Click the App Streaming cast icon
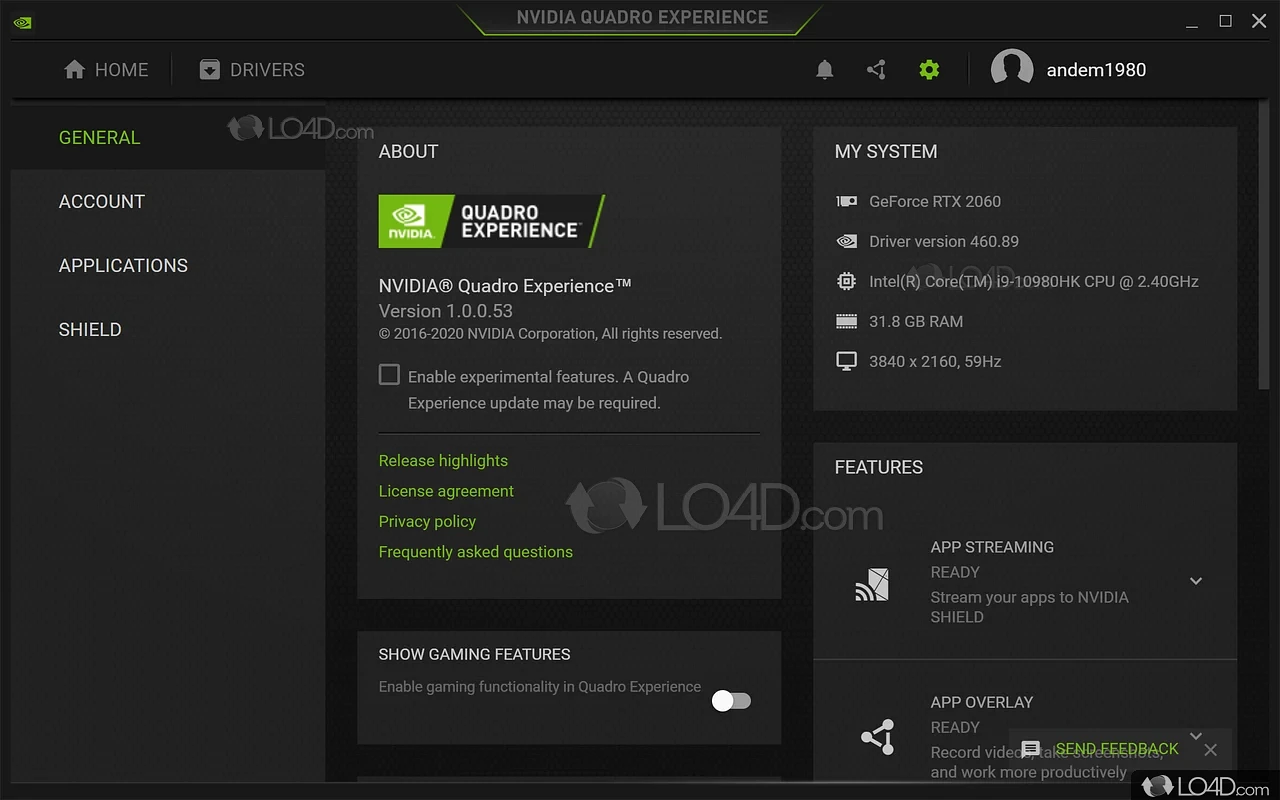 pos(872,584)
